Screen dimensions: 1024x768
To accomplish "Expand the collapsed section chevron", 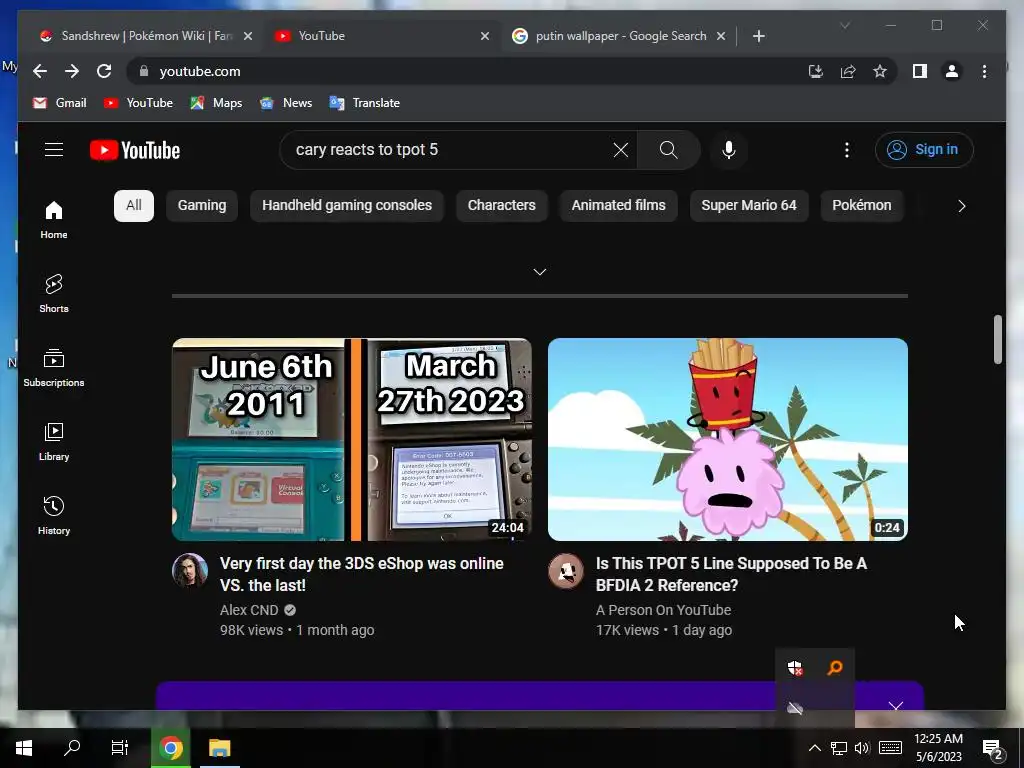I will [539, 272].
